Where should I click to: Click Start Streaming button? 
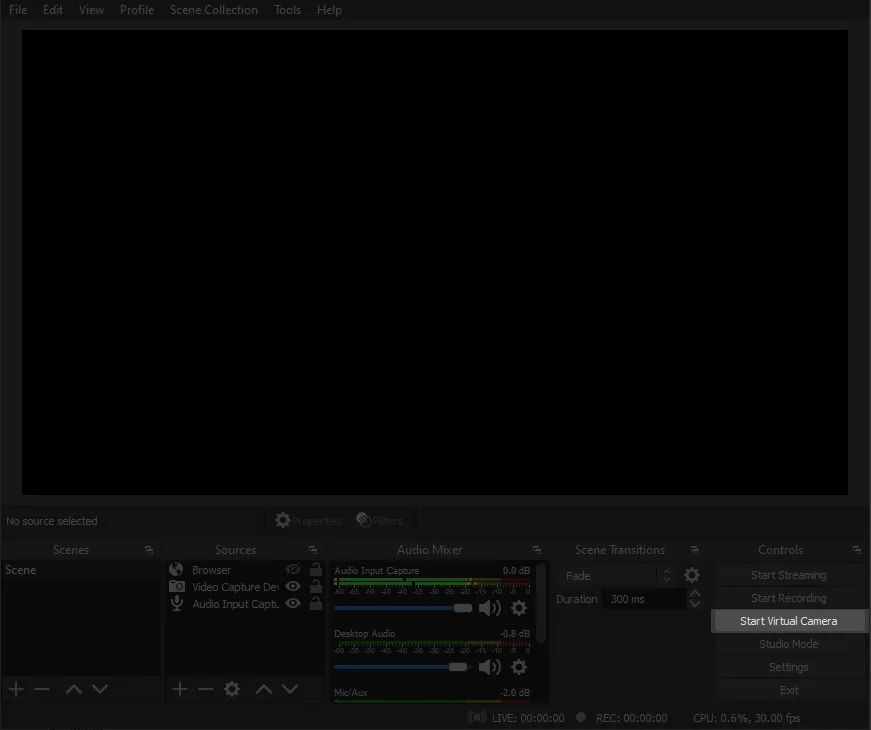[788, 575]
